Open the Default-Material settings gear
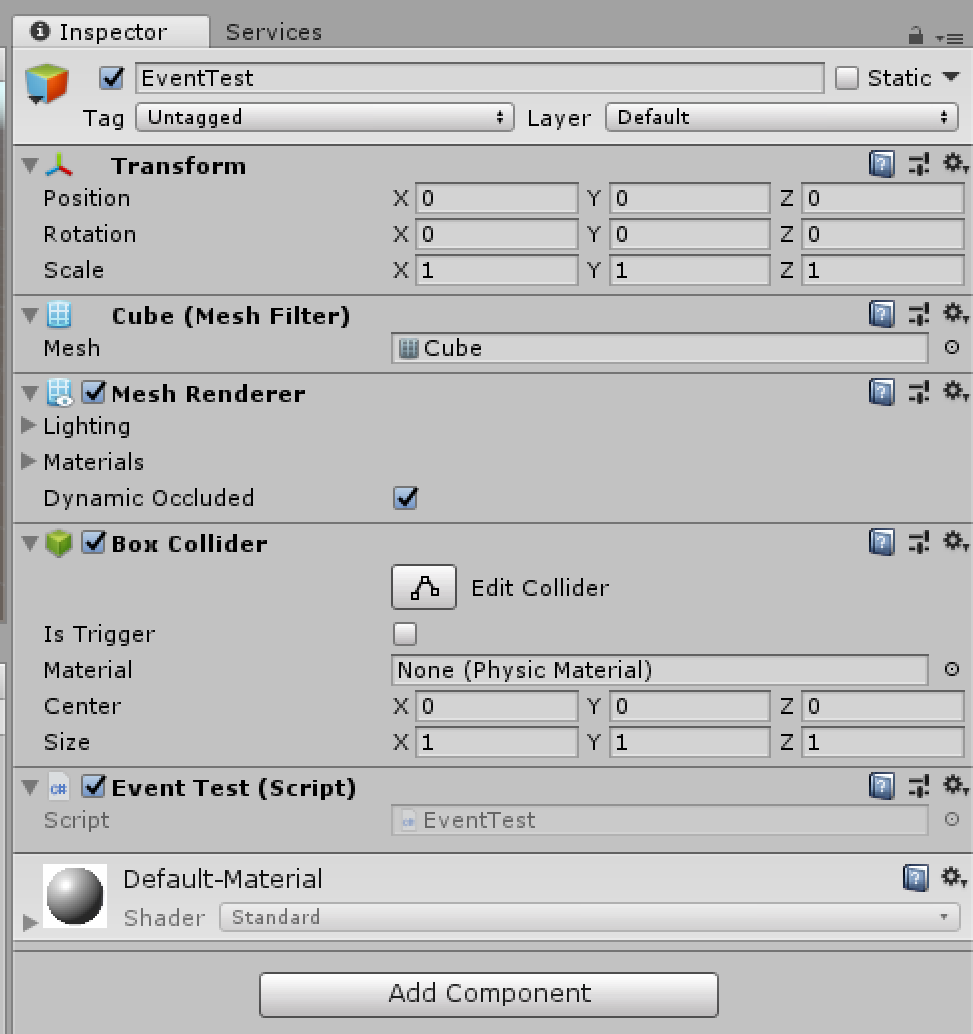This screenshot has height=1034, width=973. [x=952, y=877]
